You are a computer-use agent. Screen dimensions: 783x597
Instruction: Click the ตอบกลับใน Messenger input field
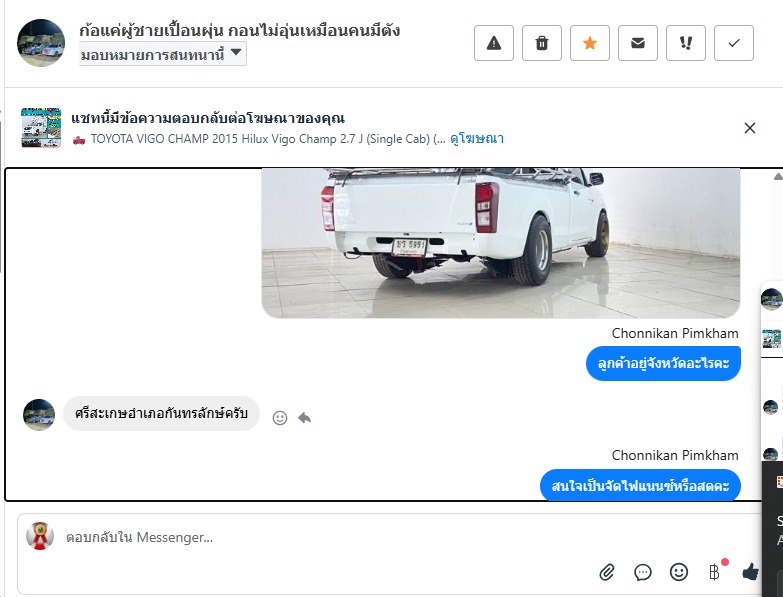coord(330,537)
